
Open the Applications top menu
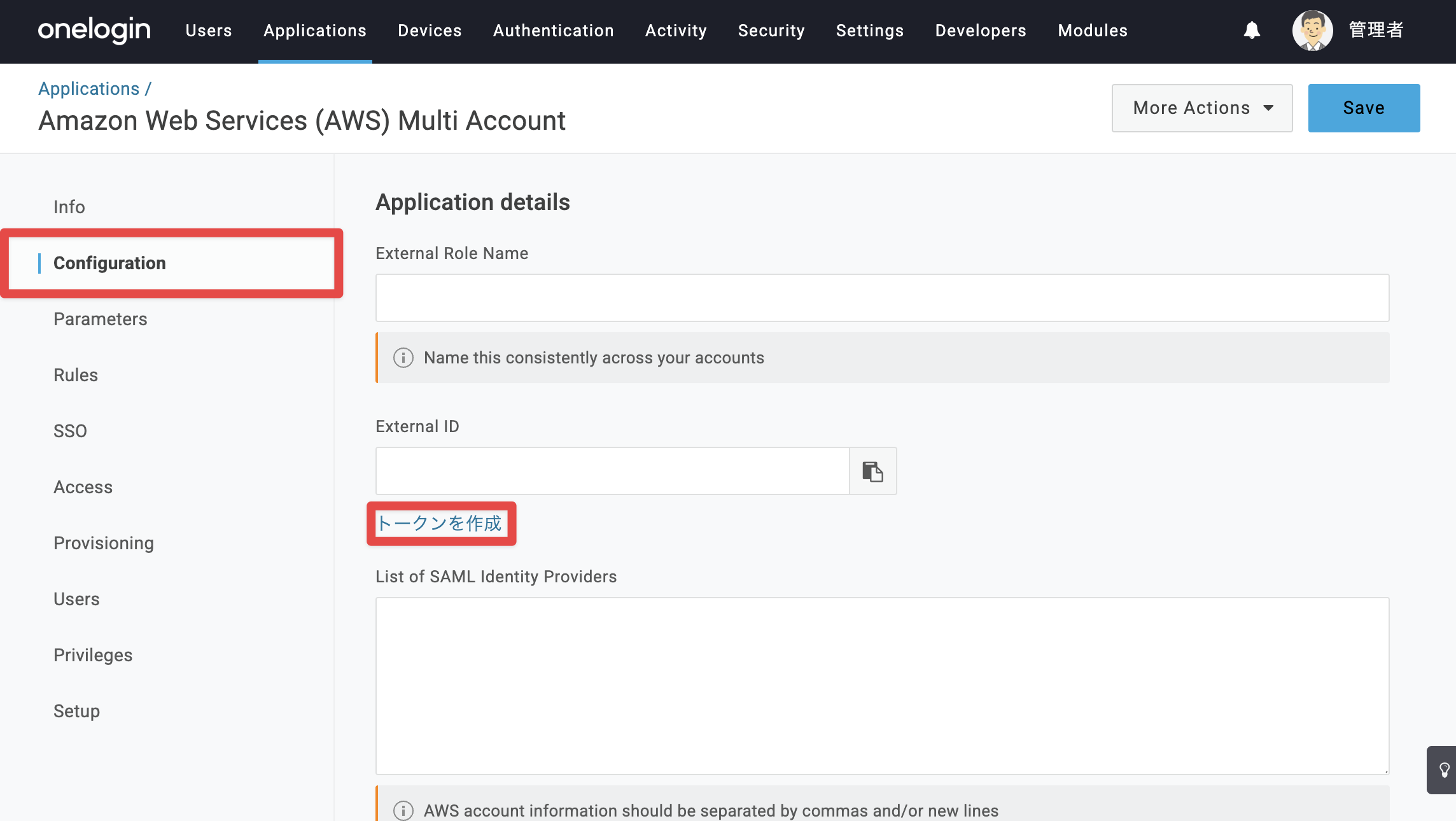point(315,31)
